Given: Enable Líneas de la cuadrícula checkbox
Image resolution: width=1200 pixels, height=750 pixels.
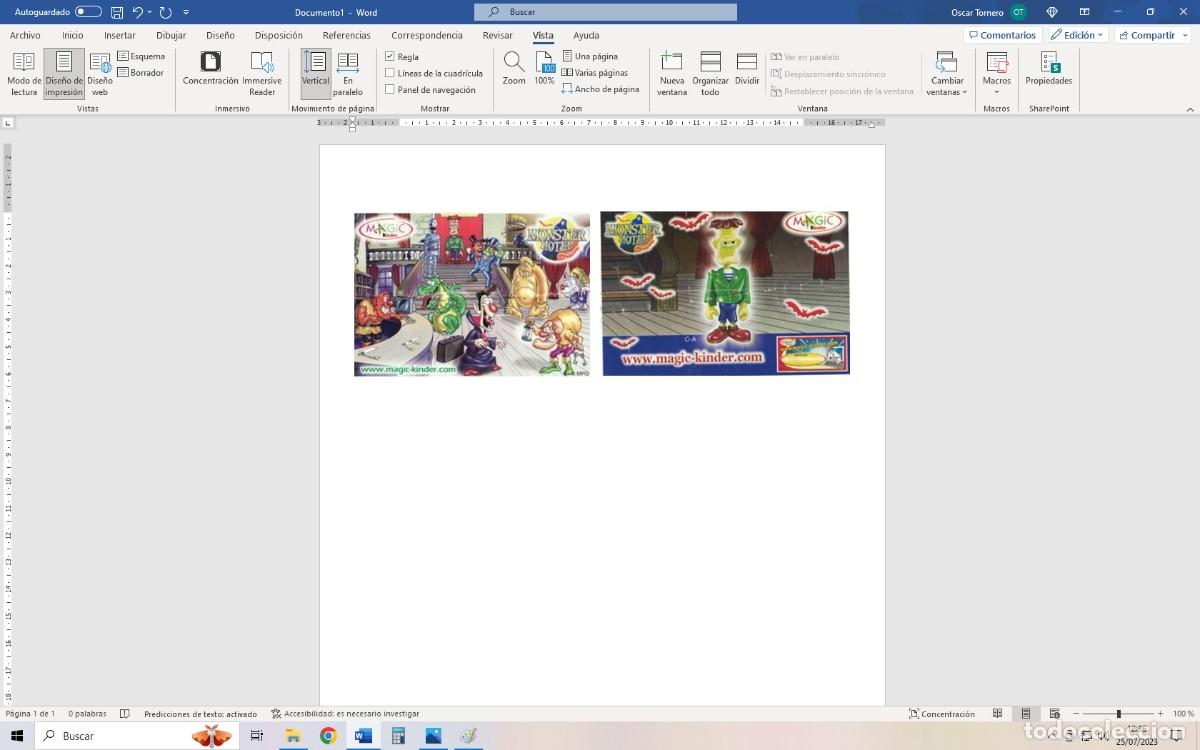Looking at the screenshot, I should click(x=390, y=73).
